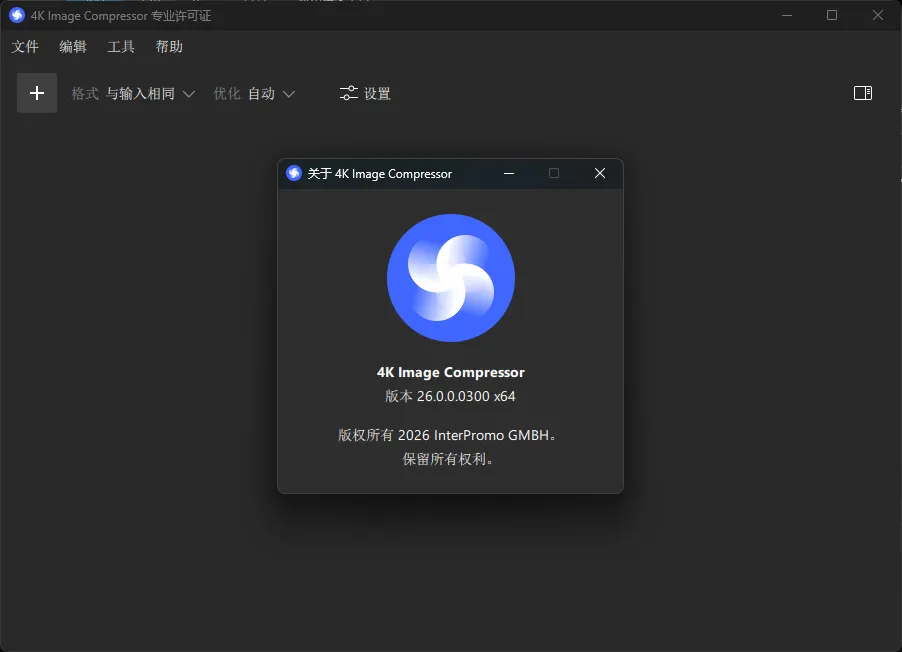Open the 设置 settings sliders button
This screenshot has width=902, height=652.
(x=365, y=93)
